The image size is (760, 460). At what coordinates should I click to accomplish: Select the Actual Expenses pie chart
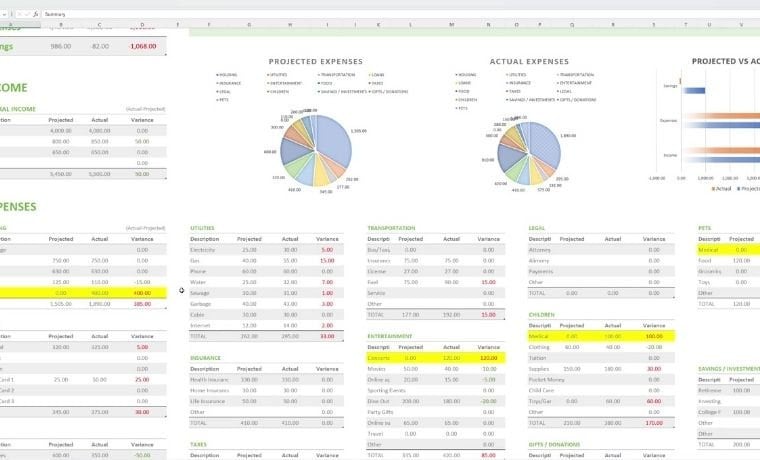(x=529, y=153)
